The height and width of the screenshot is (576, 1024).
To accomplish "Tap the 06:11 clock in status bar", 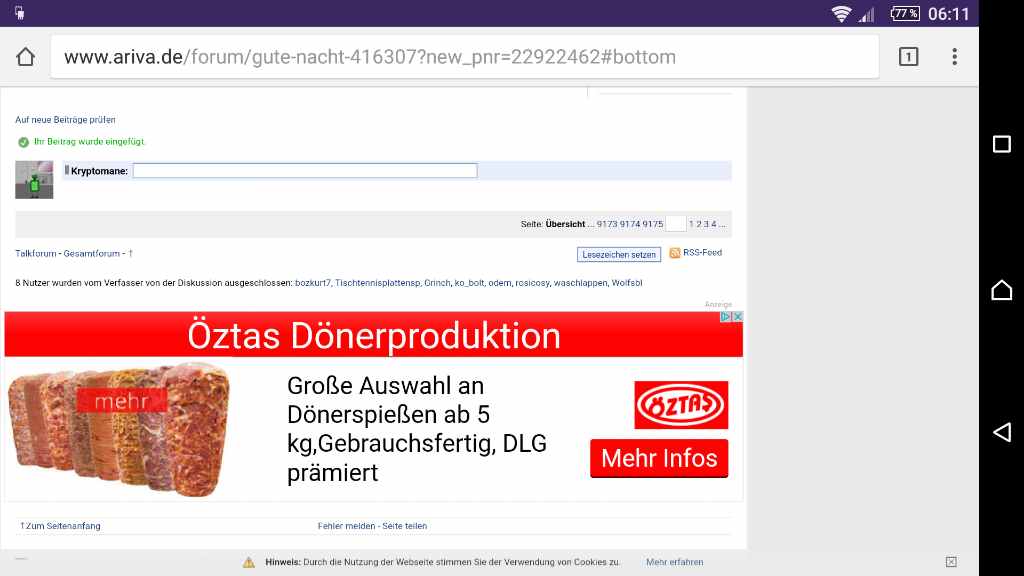I will (x=949, y=14).
